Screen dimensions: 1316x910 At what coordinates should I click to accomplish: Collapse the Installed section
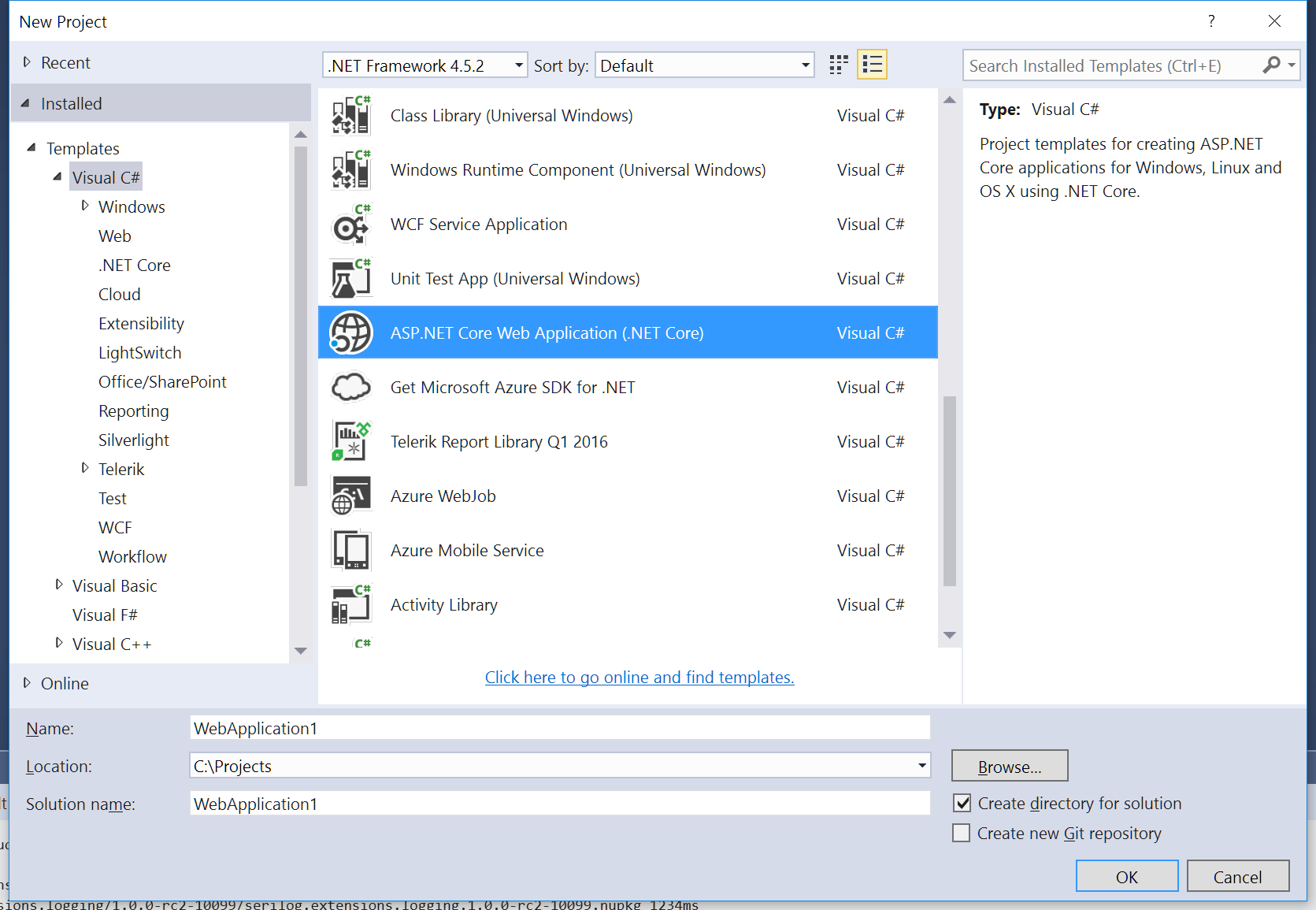tap(25, 103)
